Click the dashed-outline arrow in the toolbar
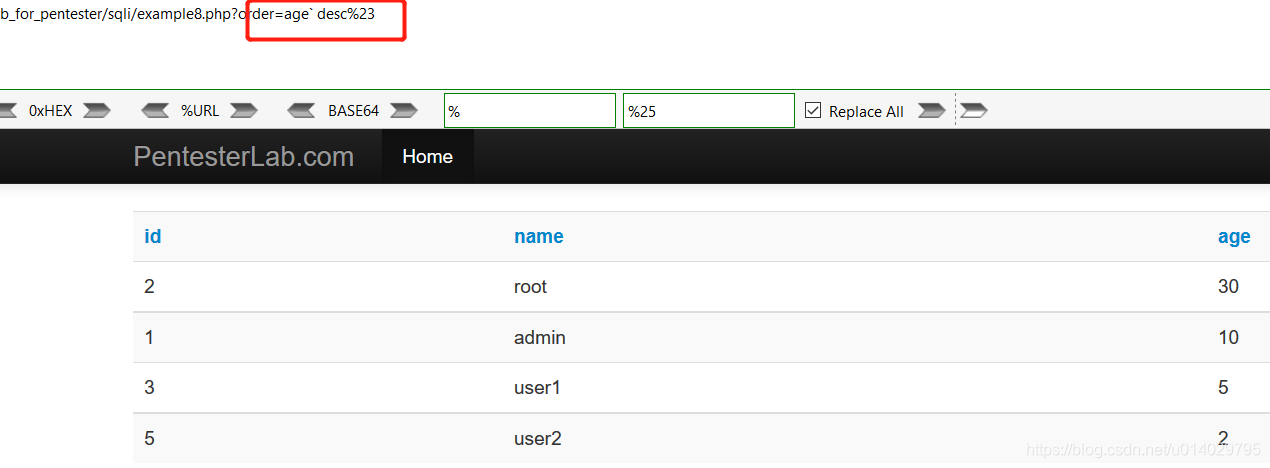1270x468 pixels. coord(974,110)
